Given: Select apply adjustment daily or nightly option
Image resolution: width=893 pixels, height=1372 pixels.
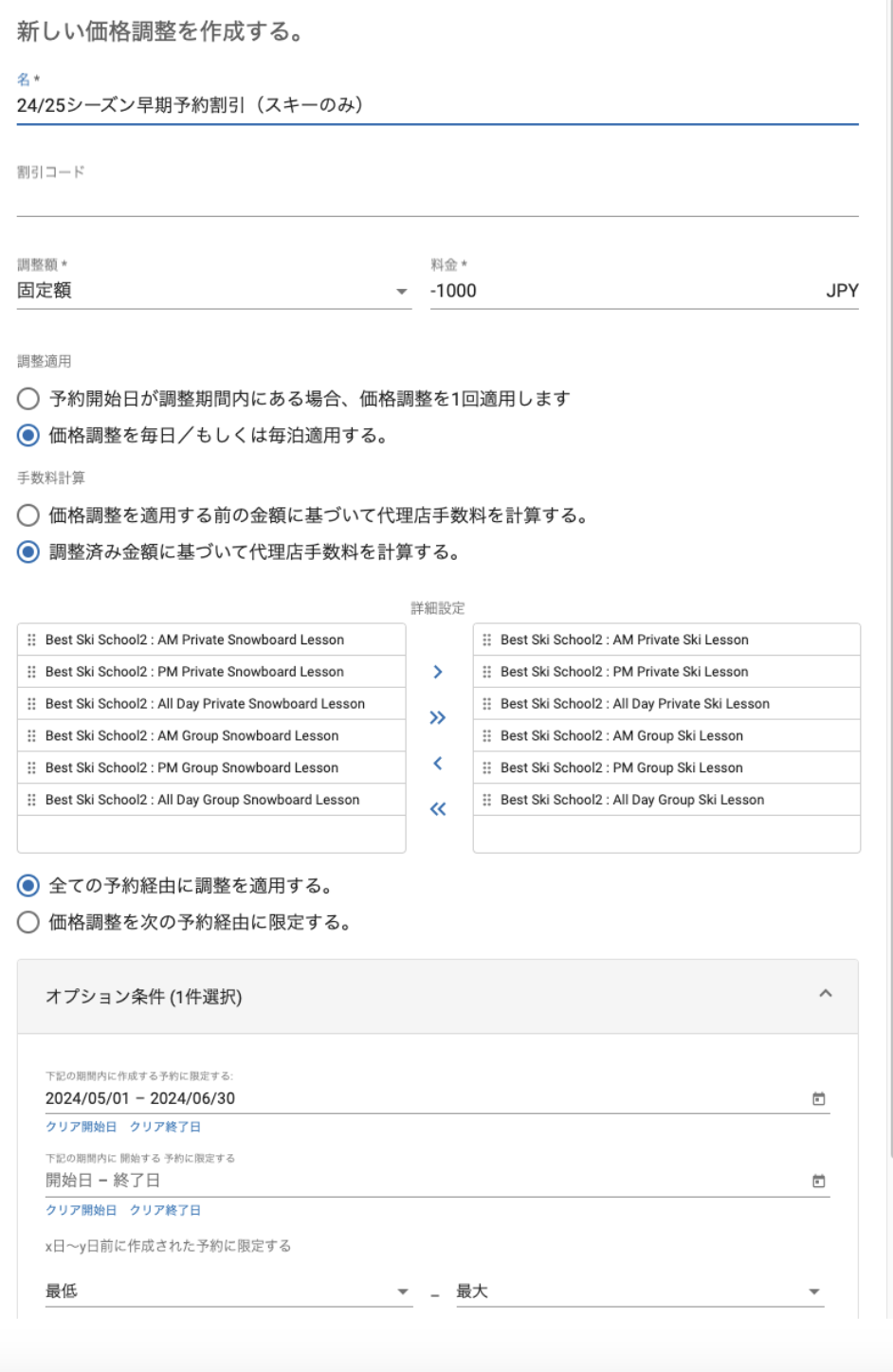Looking at the screenshot, I should 28,436.
